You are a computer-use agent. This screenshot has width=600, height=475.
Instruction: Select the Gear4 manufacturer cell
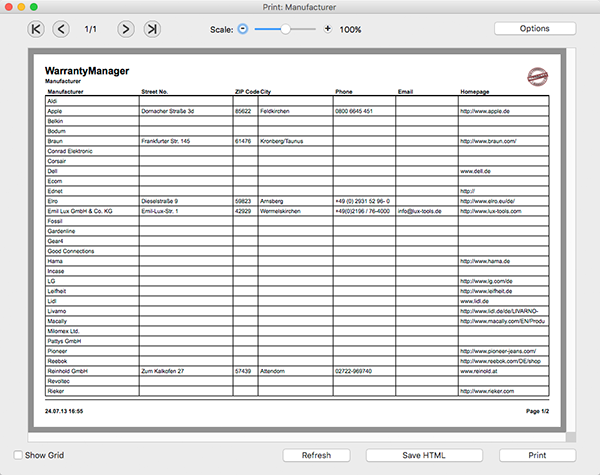92,241
